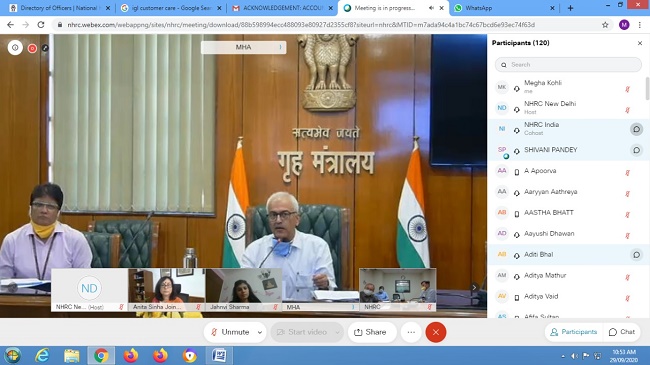The image size is (650, 365).
Task: Click the participants Search field
Action: point(568,65)
